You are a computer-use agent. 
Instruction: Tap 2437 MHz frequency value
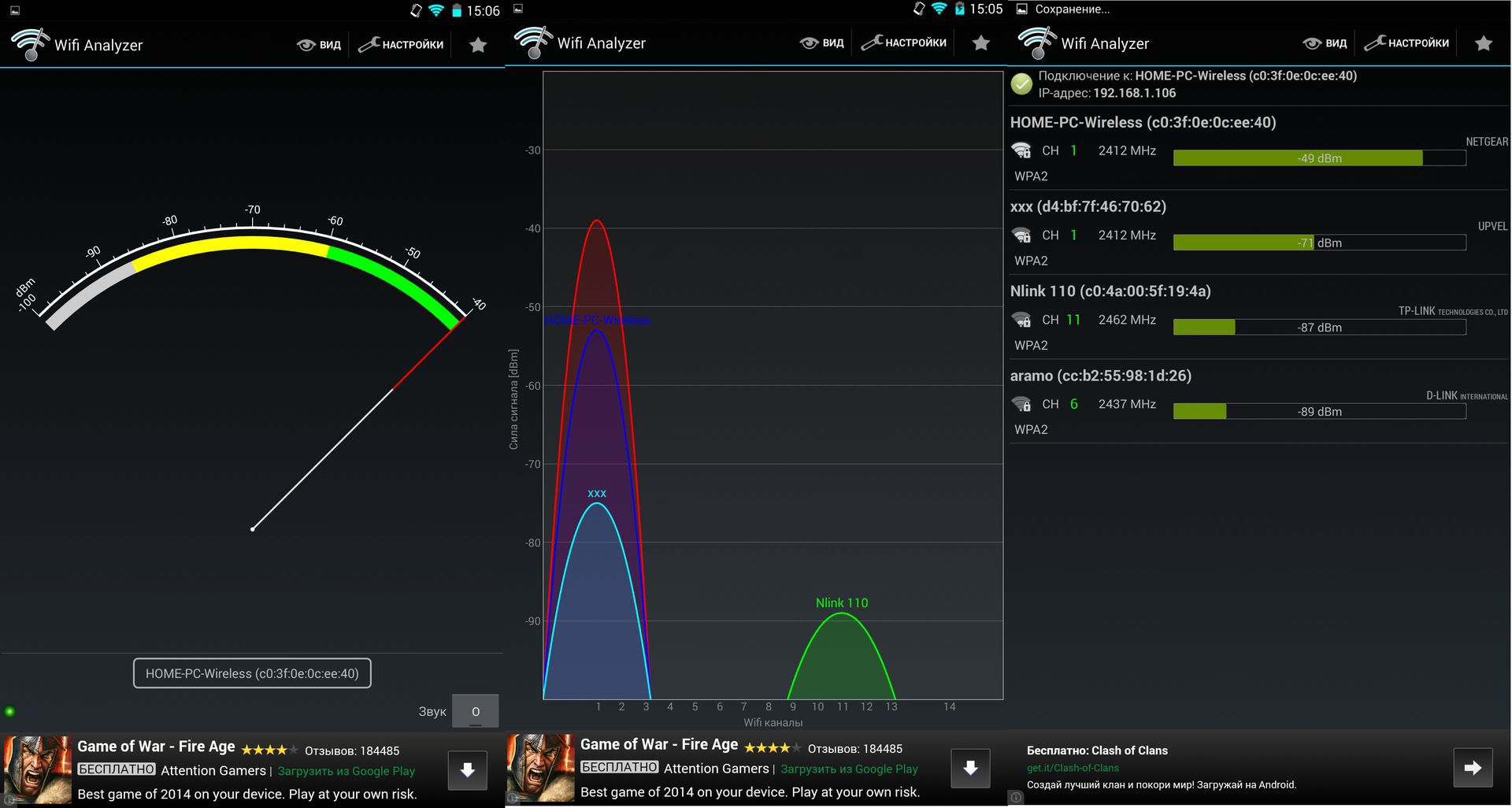pyautogui.click(x=1127, y=404)
